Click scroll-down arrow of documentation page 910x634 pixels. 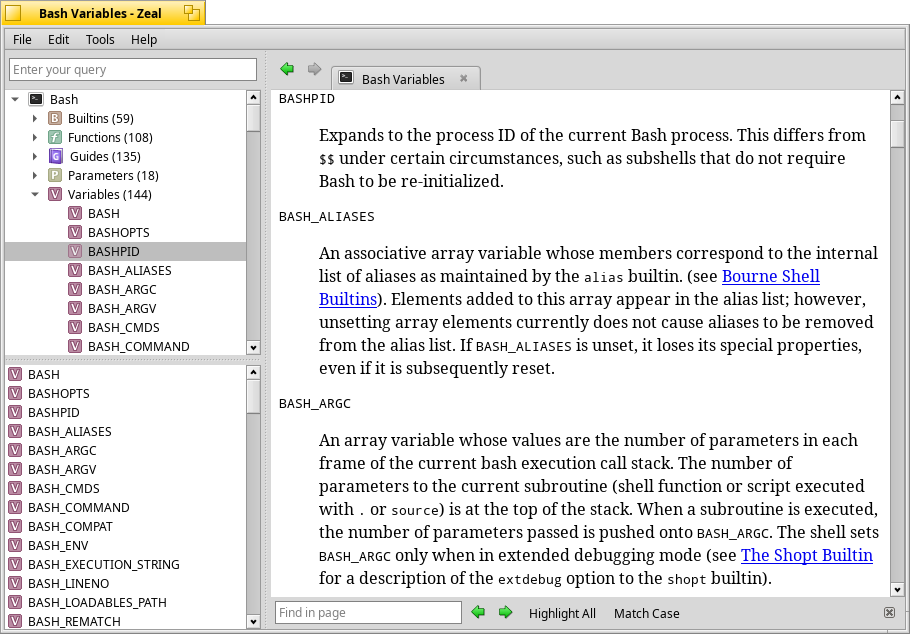point(897,590)
